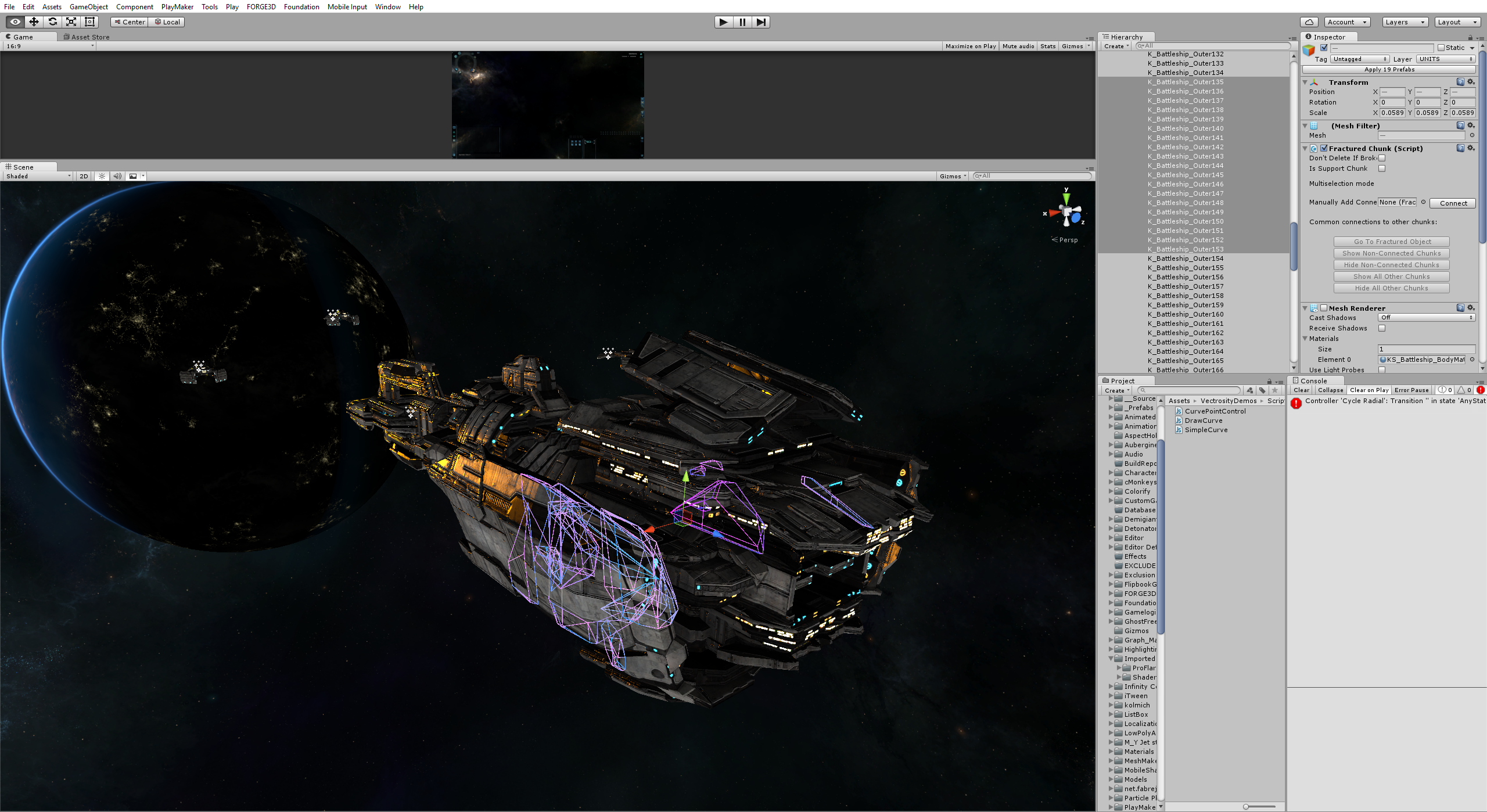The width and height of the screenshot is (1487, 812).
Task: Open the 16:9 aspect ratio dropdown
Action: 50,46
